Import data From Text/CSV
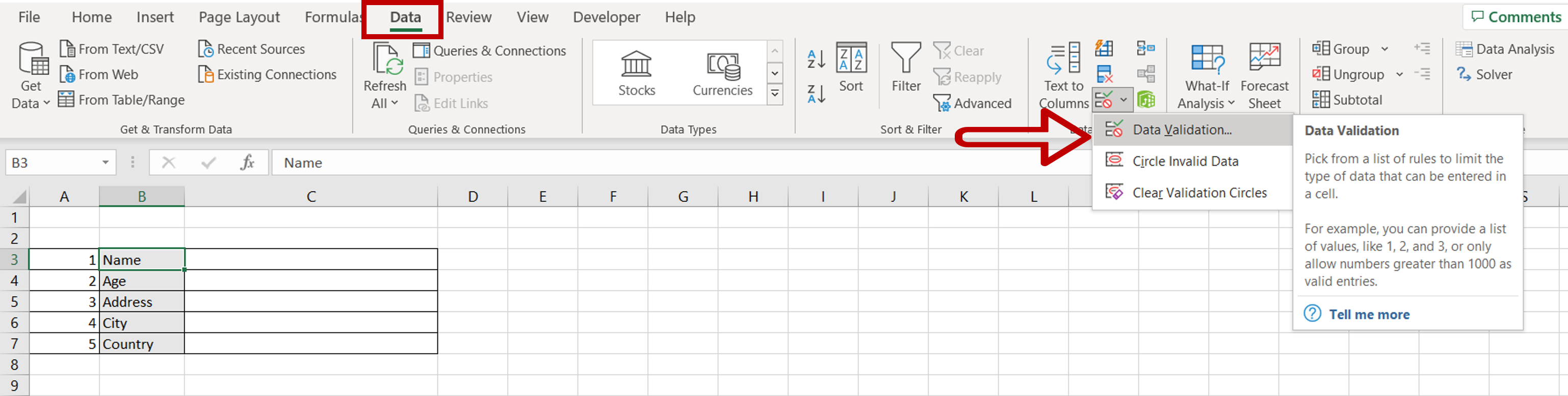The height and width of the screenshot is (396, 1568). pos(112,48)
